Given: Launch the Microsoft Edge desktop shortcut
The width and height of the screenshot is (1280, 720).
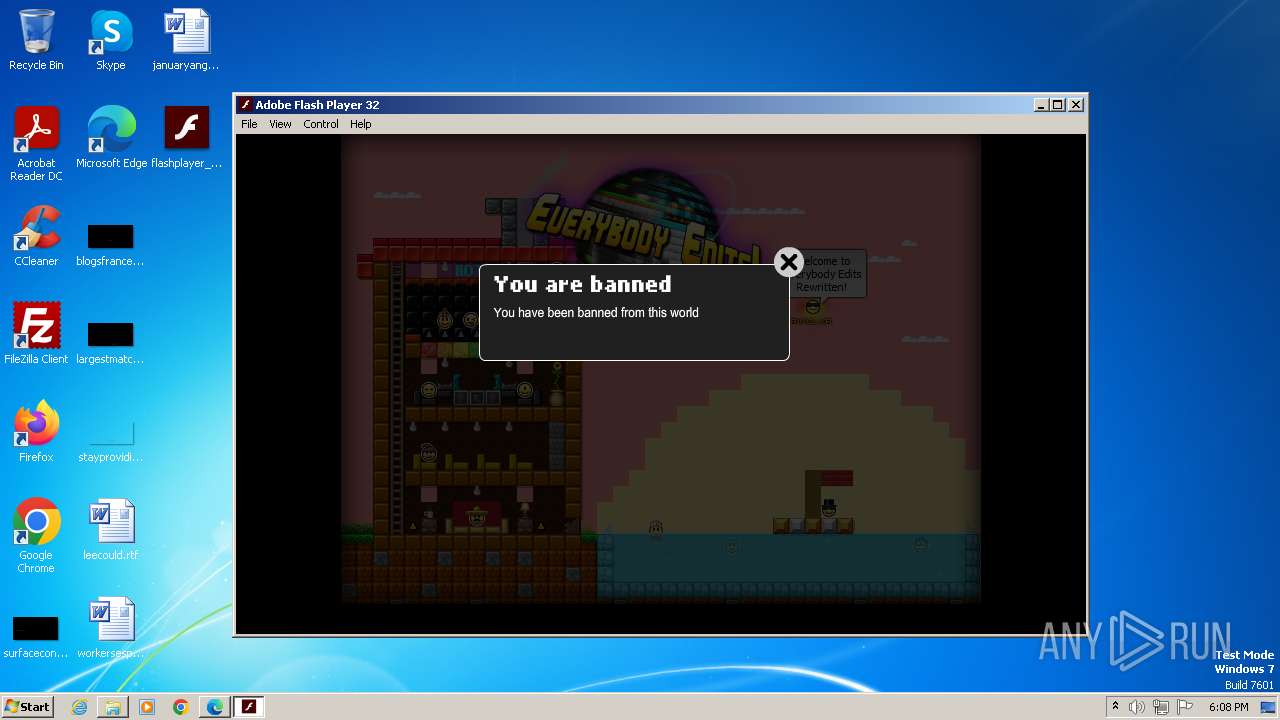Looking at the screenshot, I should (x=111, y=138).
